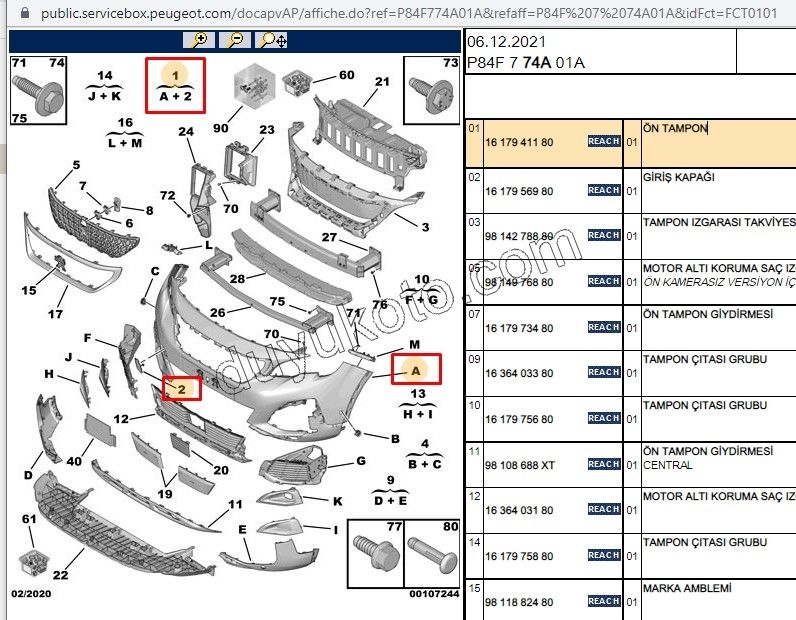Open screw thumbnail labeled 73
796x620 pixels.
click(x=432, y=91)
